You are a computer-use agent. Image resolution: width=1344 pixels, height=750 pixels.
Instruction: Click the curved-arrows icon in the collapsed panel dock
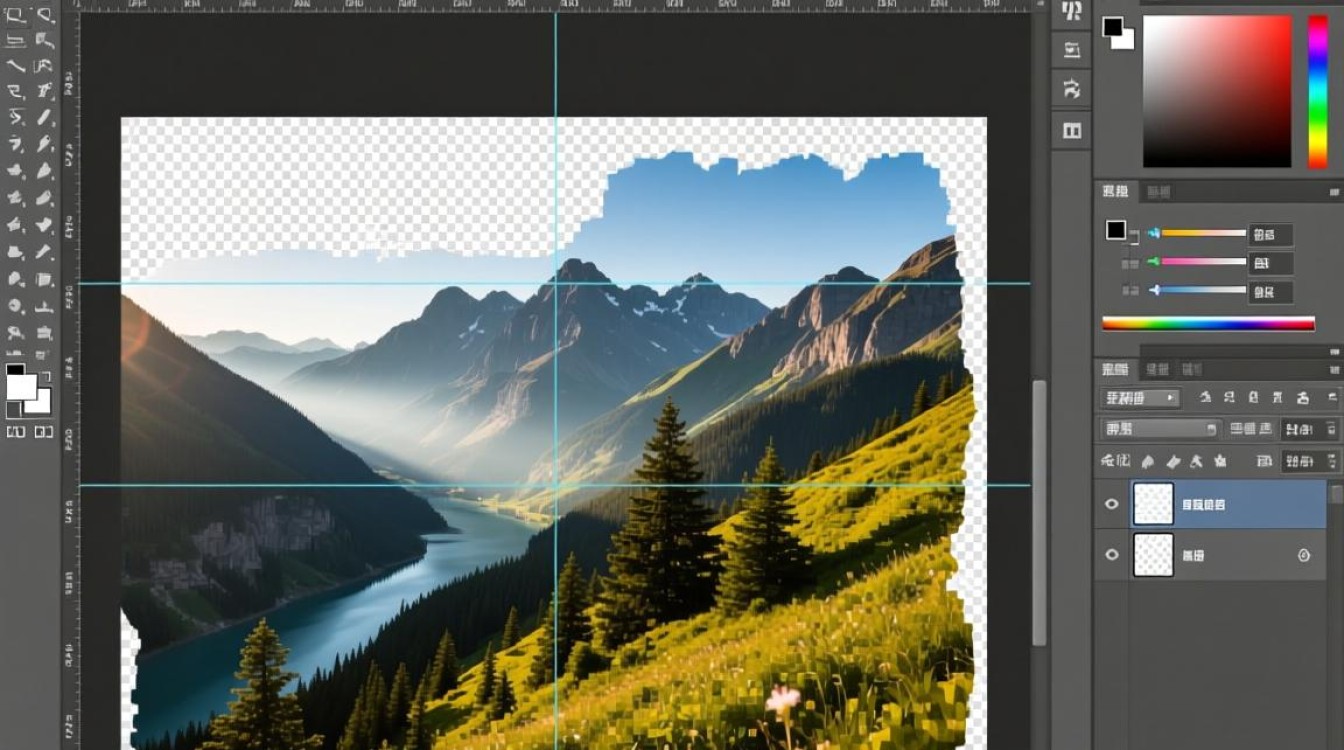click(1072, 89)
